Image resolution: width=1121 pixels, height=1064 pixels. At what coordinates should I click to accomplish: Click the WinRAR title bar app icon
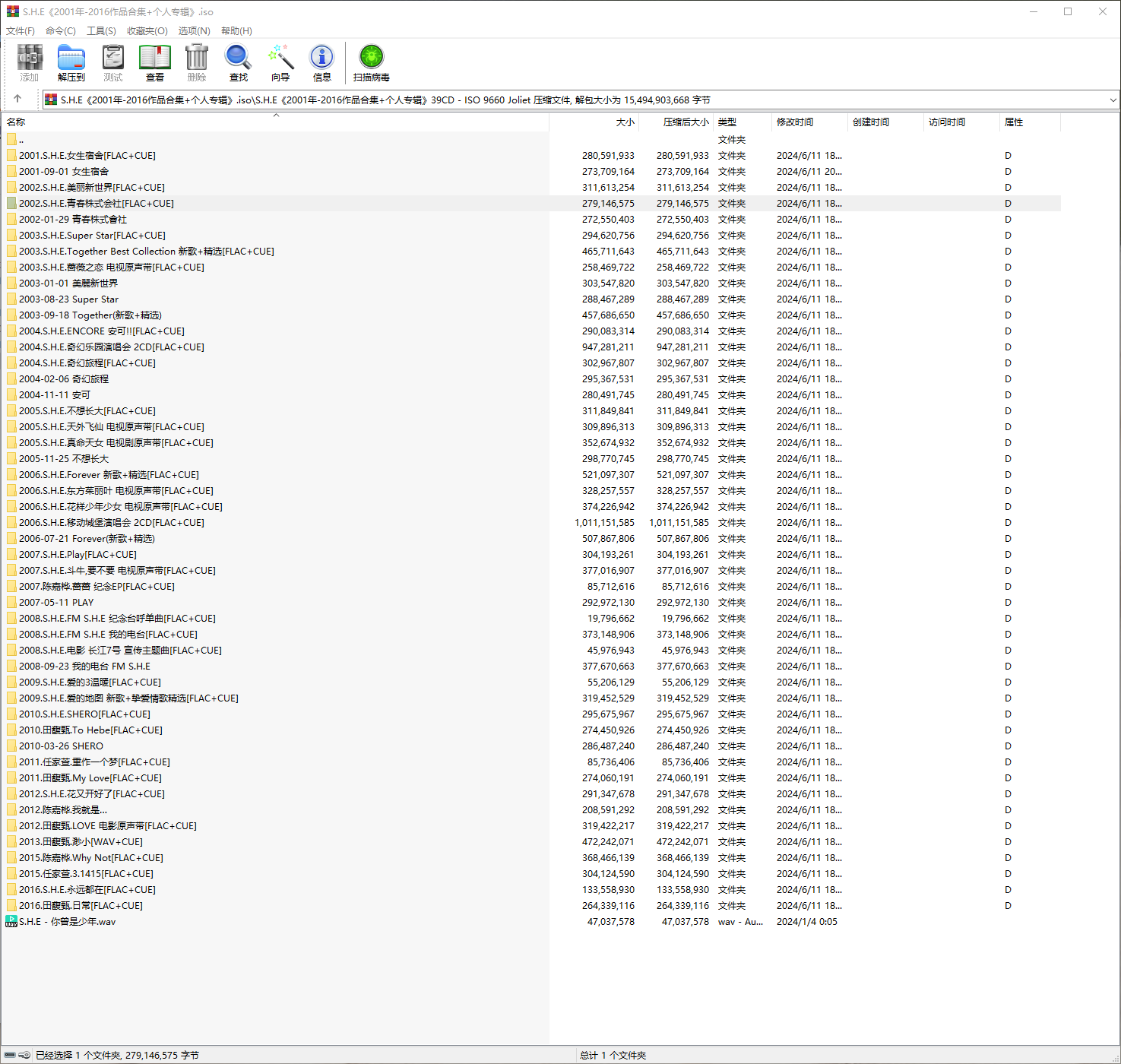click(x=12, y=11)
